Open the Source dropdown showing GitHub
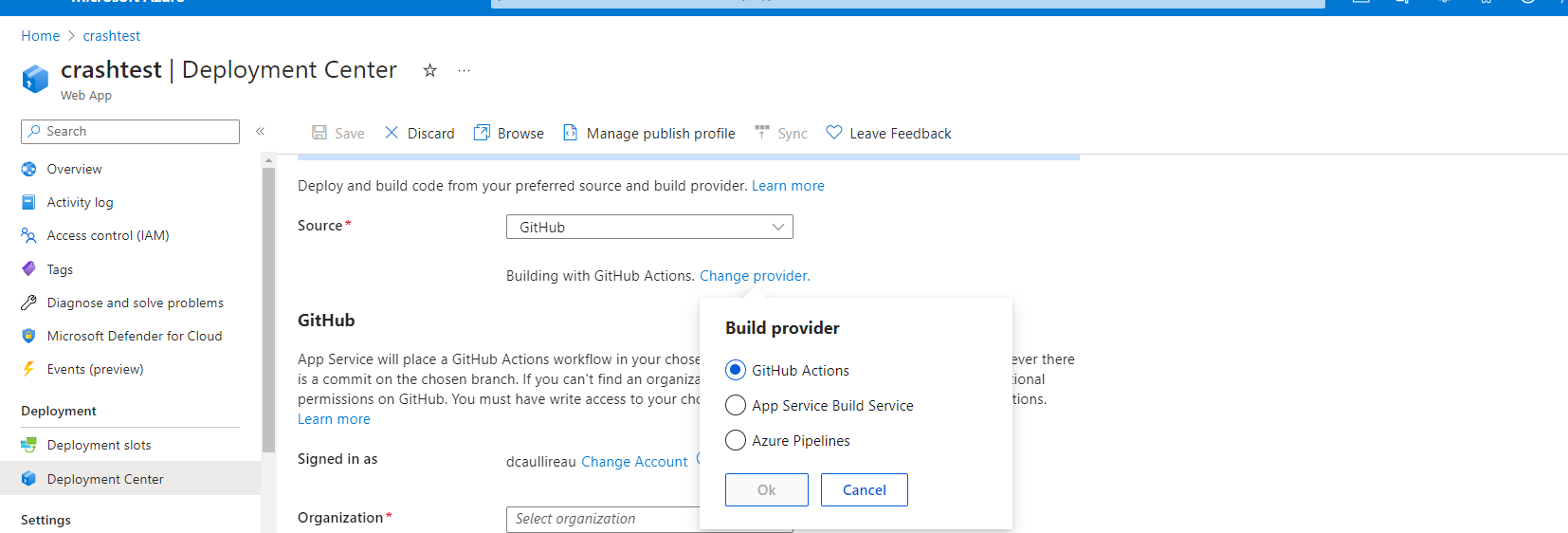Viewport: 1568px width, 533px height. point(649,227)
